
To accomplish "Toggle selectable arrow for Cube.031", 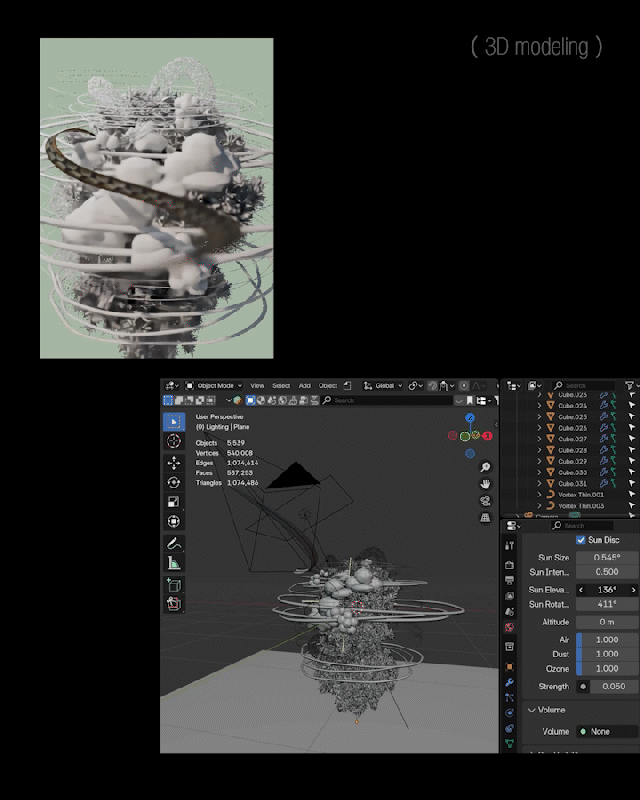I will [631, 483].
